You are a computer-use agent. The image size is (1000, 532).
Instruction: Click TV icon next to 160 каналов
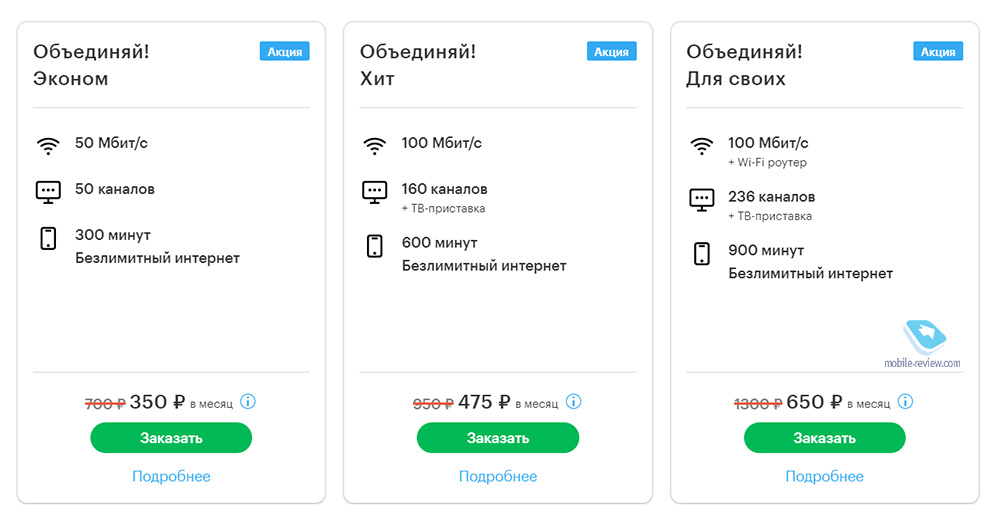click(x=374, y=191)
